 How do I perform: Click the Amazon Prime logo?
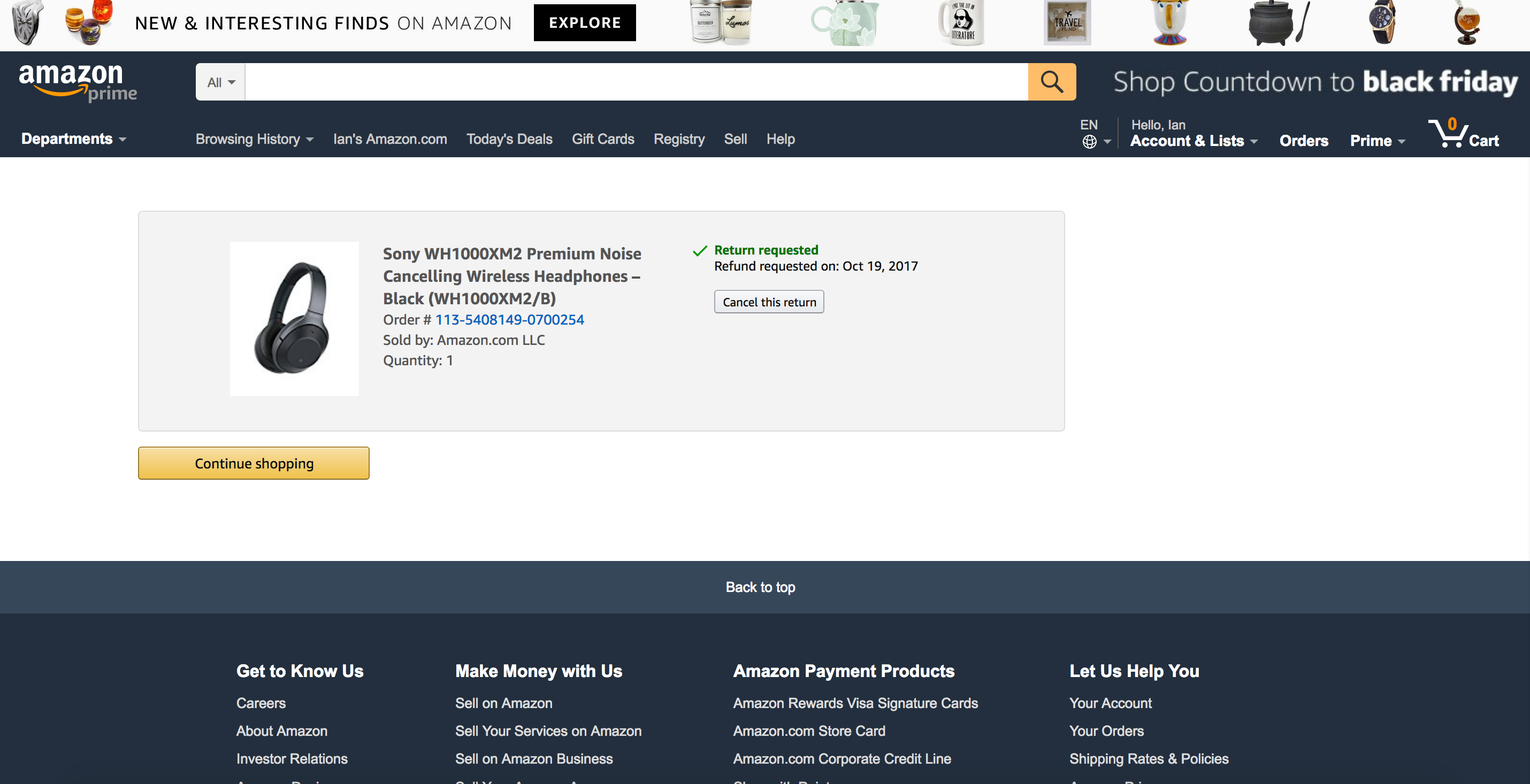[78, 82]
